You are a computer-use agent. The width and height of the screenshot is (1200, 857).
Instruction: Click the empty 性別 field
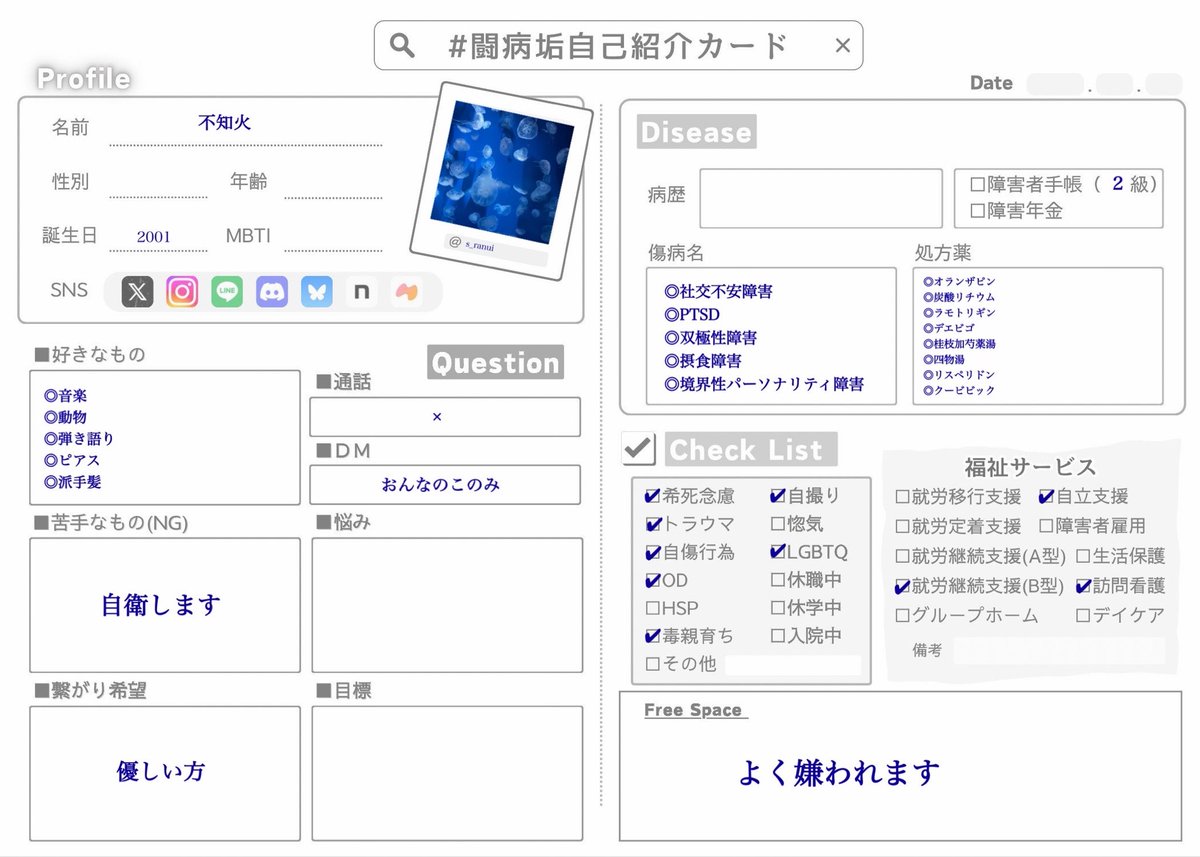(157, 182)
